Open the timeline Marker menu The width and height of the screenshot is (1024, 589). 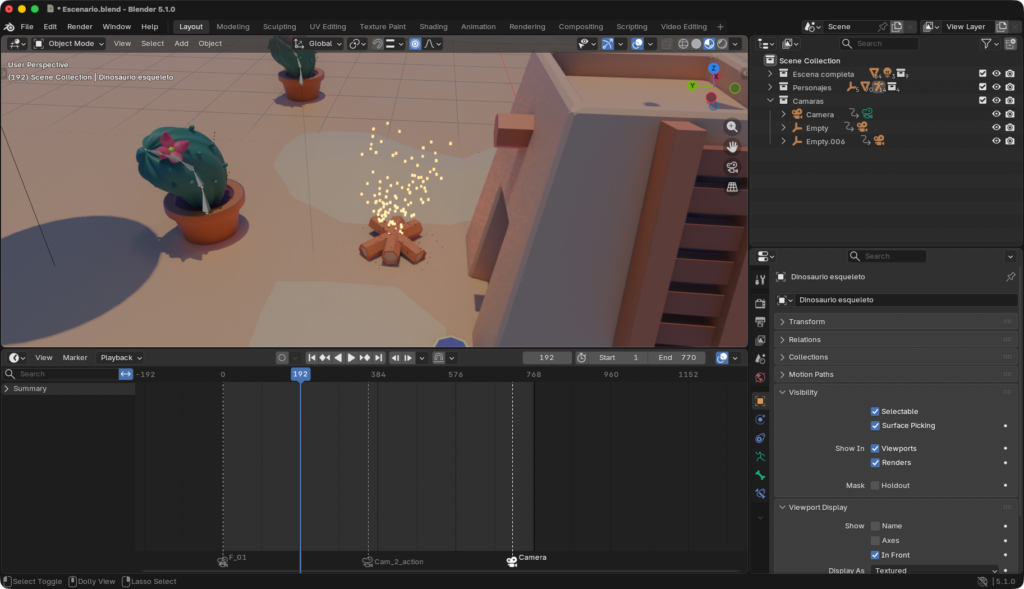coord(75,358)
